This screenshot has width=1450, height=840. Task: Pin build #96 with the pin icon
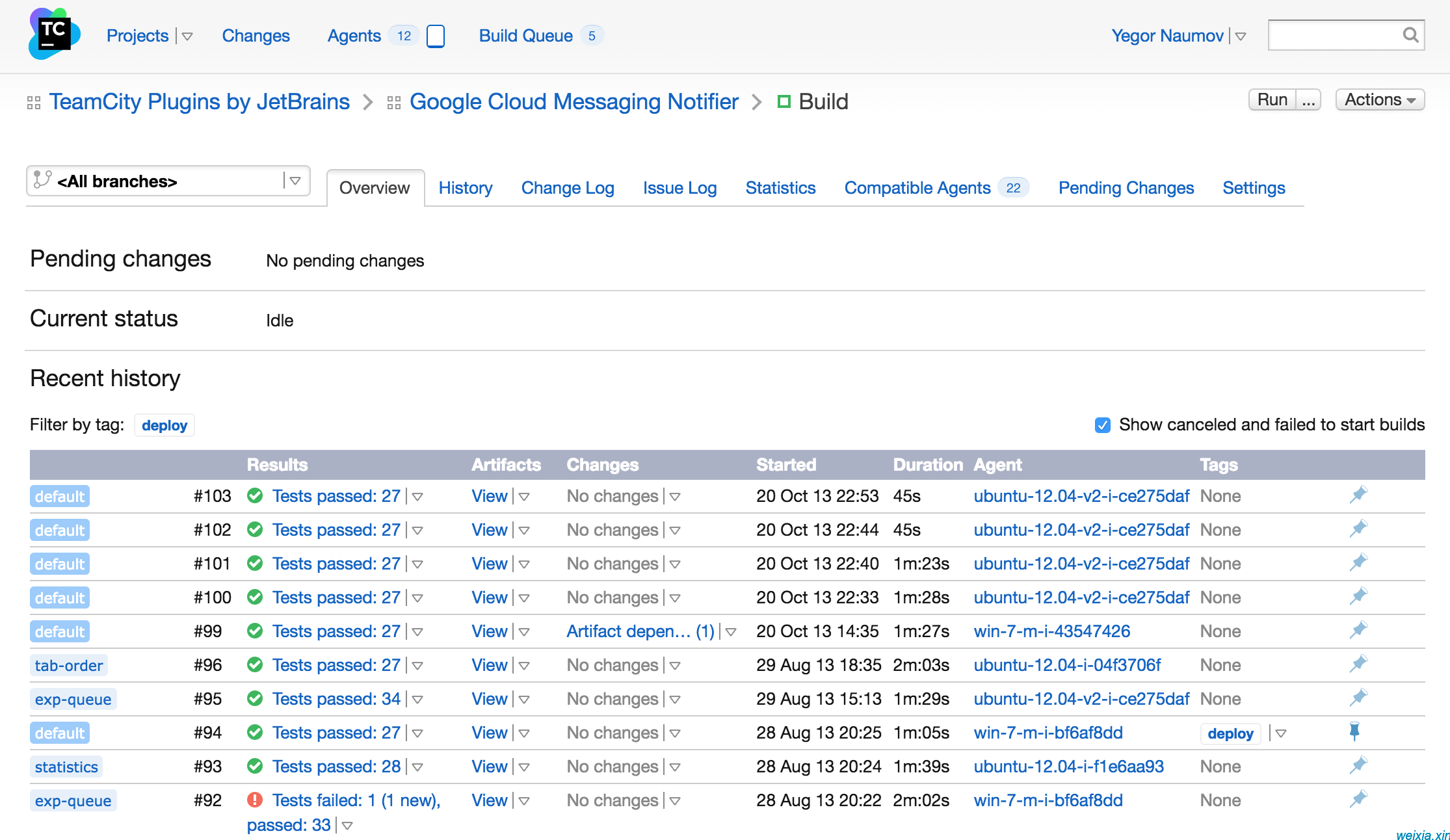pyautogui.click(x=1358, y=664)
